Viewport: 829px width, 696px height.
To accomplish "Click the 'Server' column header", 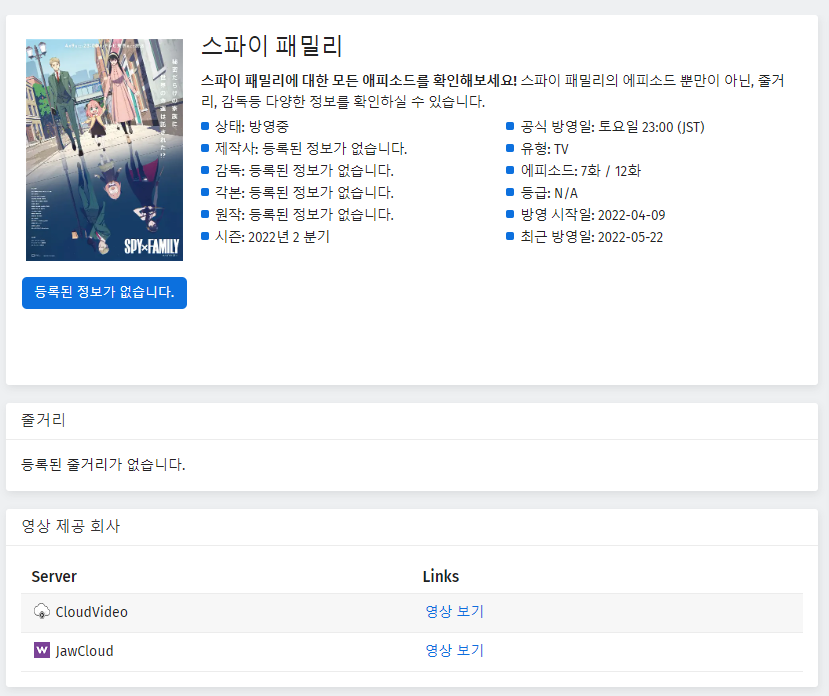I will pyautogui.click(x=54, y=576).
